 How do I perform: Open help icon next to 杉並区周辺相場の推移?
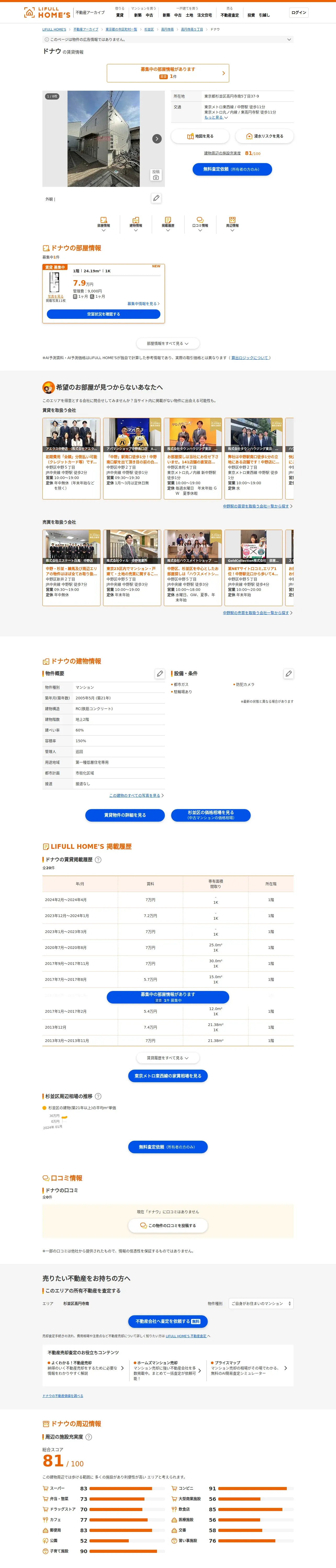[98, 1096]
